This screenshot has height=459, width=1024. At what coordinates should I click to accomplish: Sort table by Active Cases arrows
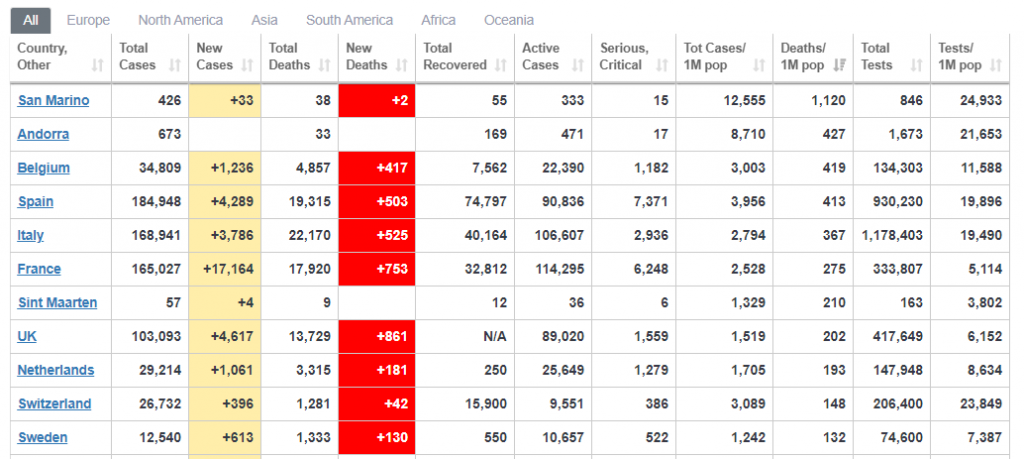point(578,65)
